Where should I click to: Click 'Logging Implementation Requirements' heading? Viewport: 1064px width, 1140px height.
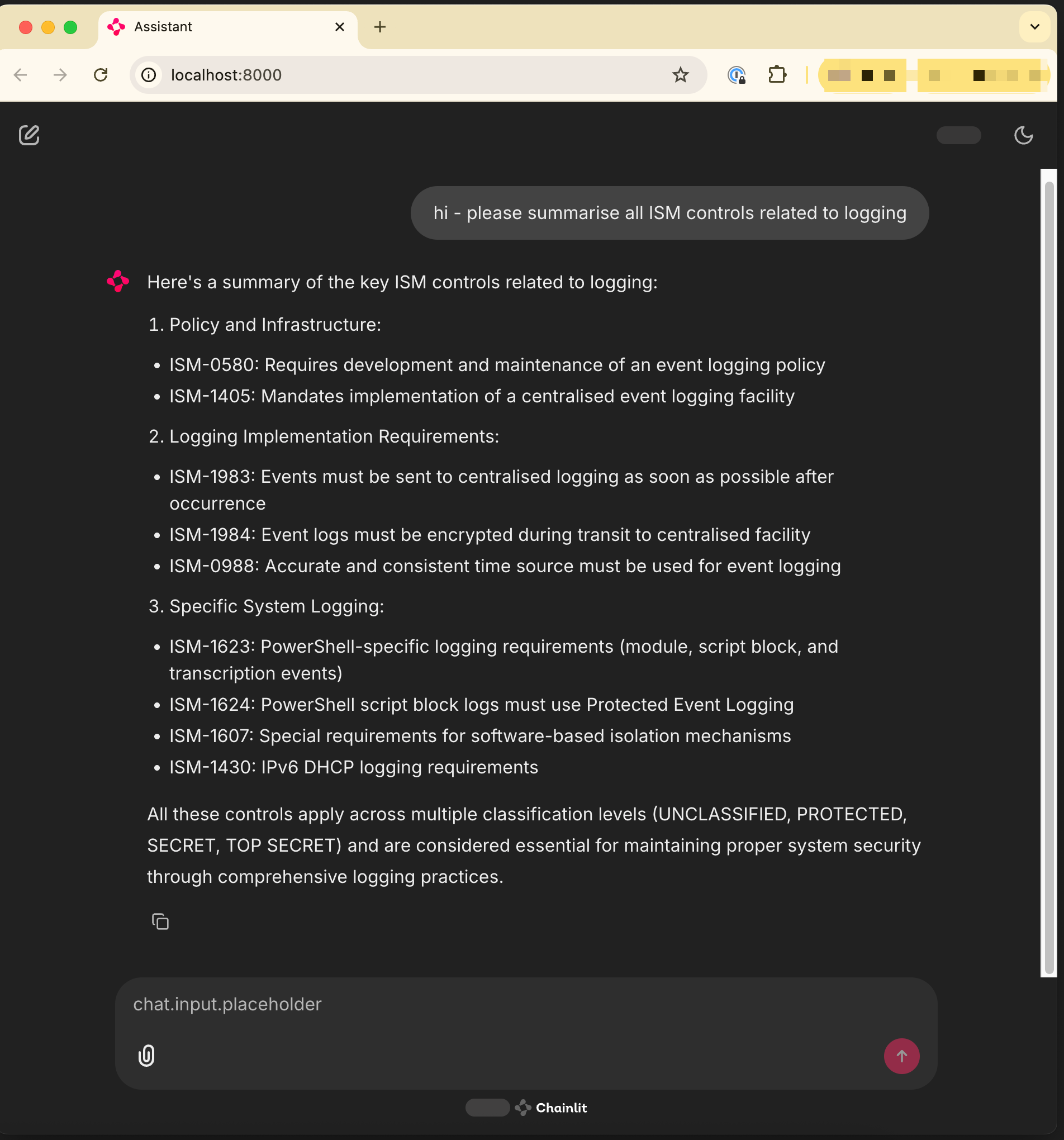334,436
